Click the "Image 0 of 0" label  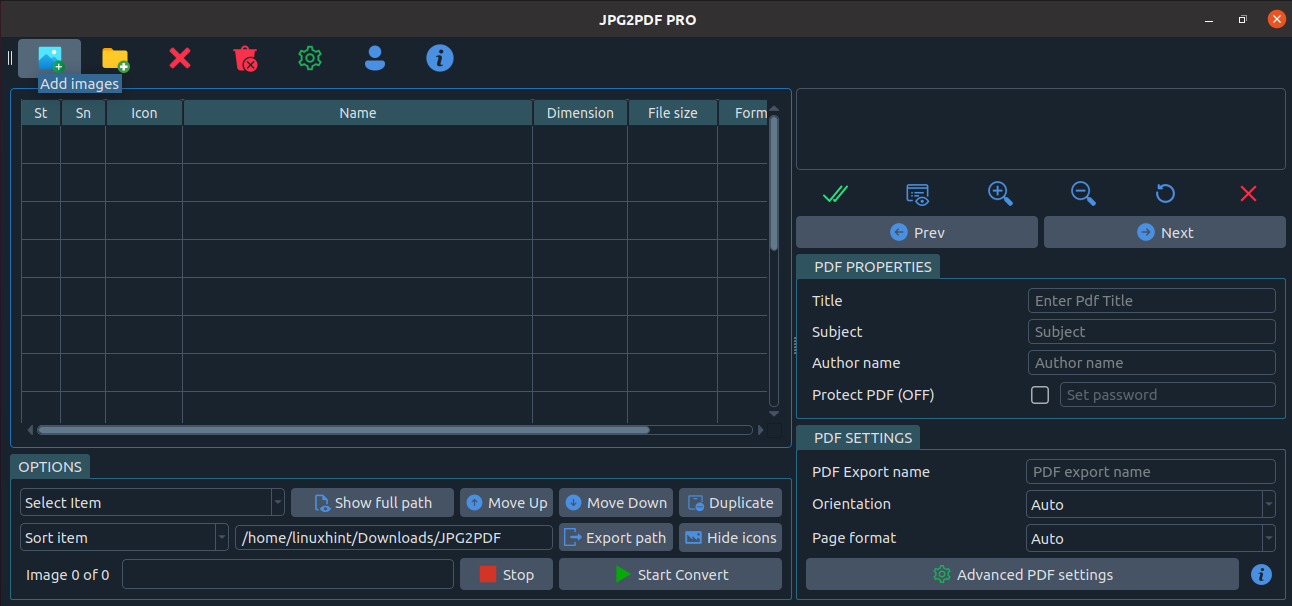point(68,574)
